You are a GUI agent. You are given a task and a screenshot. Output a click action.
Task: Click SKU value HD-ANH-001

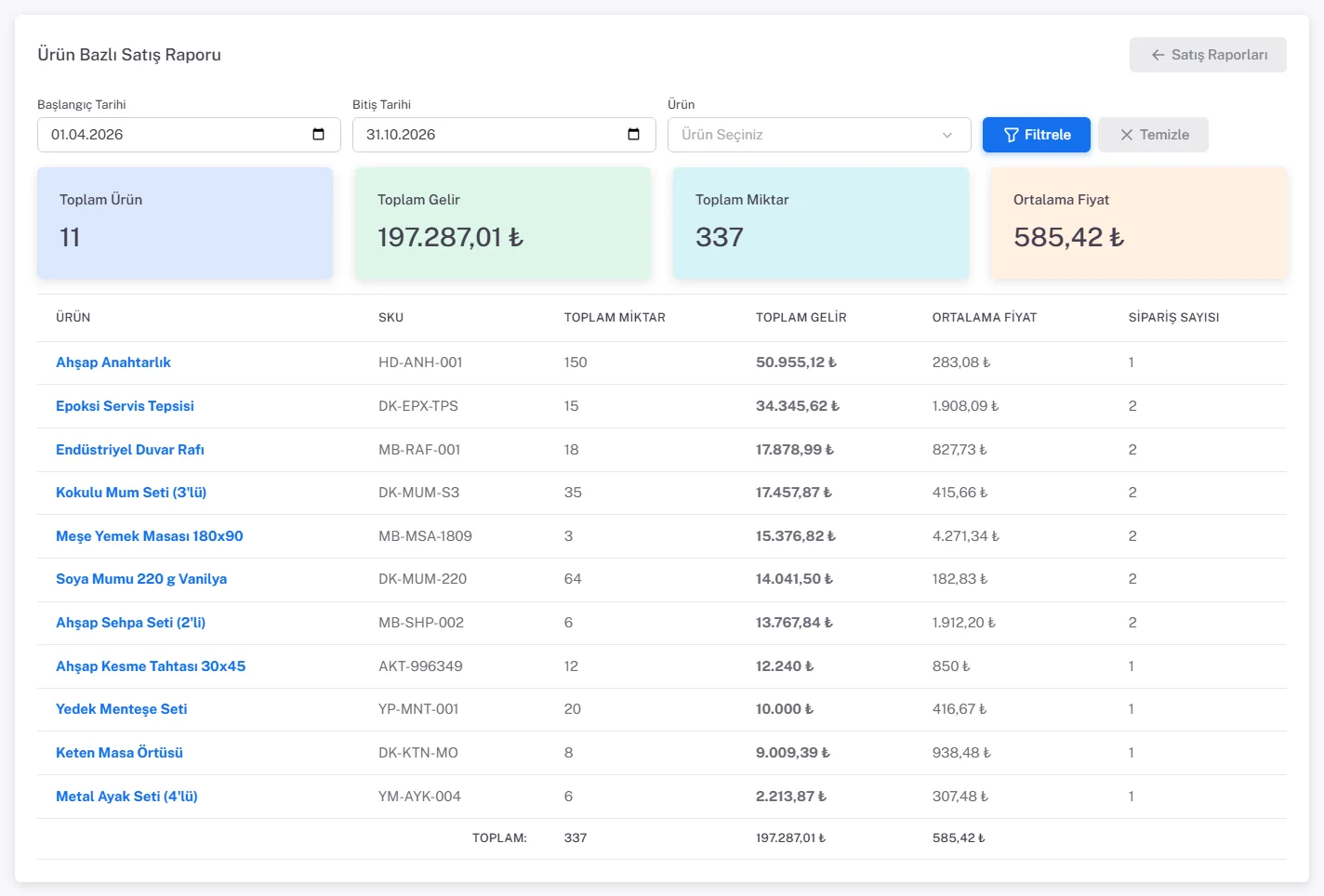point(420,362)
